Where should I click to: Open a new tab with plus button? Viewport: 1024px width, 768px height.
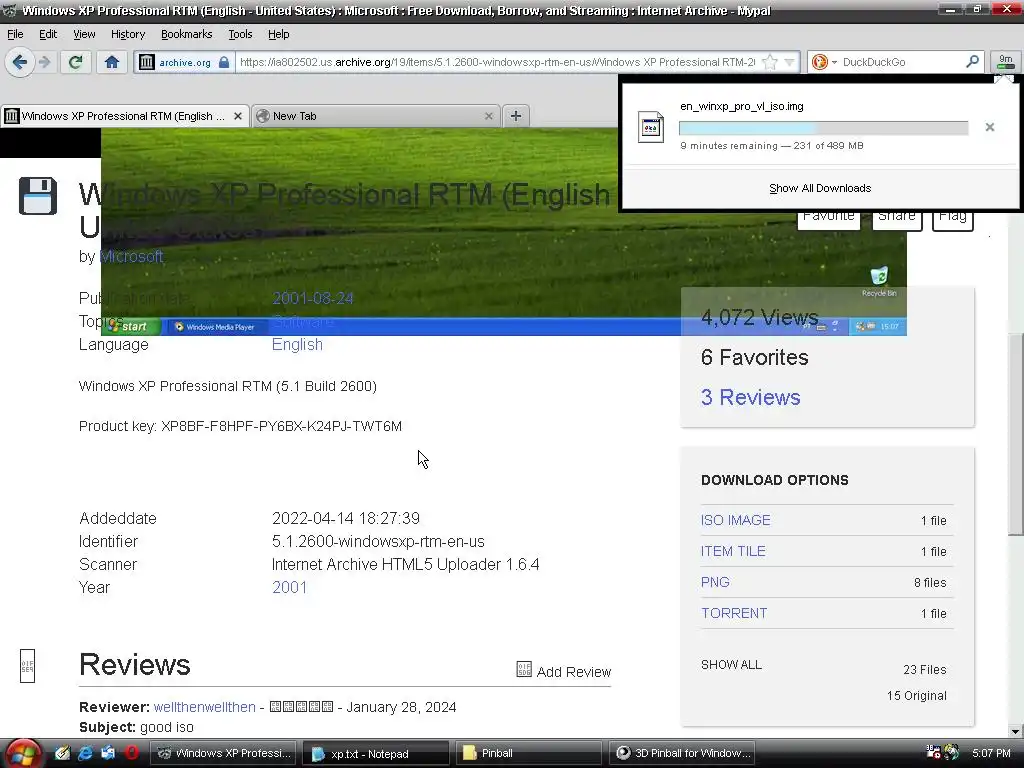pos(516,116)
